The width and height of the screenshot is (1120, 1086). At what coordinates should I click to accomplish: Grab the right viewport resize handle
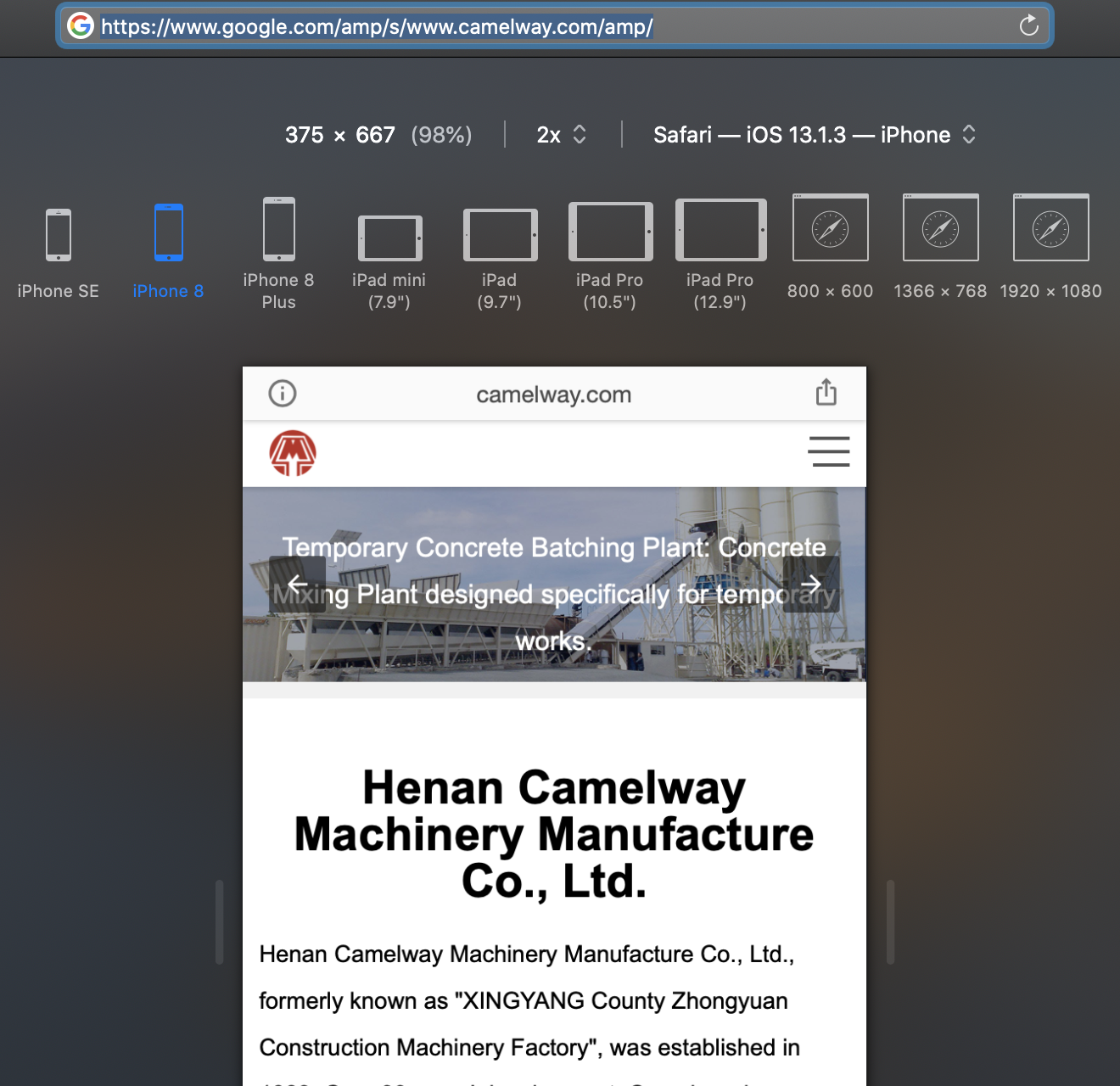(x=890, y=921)
